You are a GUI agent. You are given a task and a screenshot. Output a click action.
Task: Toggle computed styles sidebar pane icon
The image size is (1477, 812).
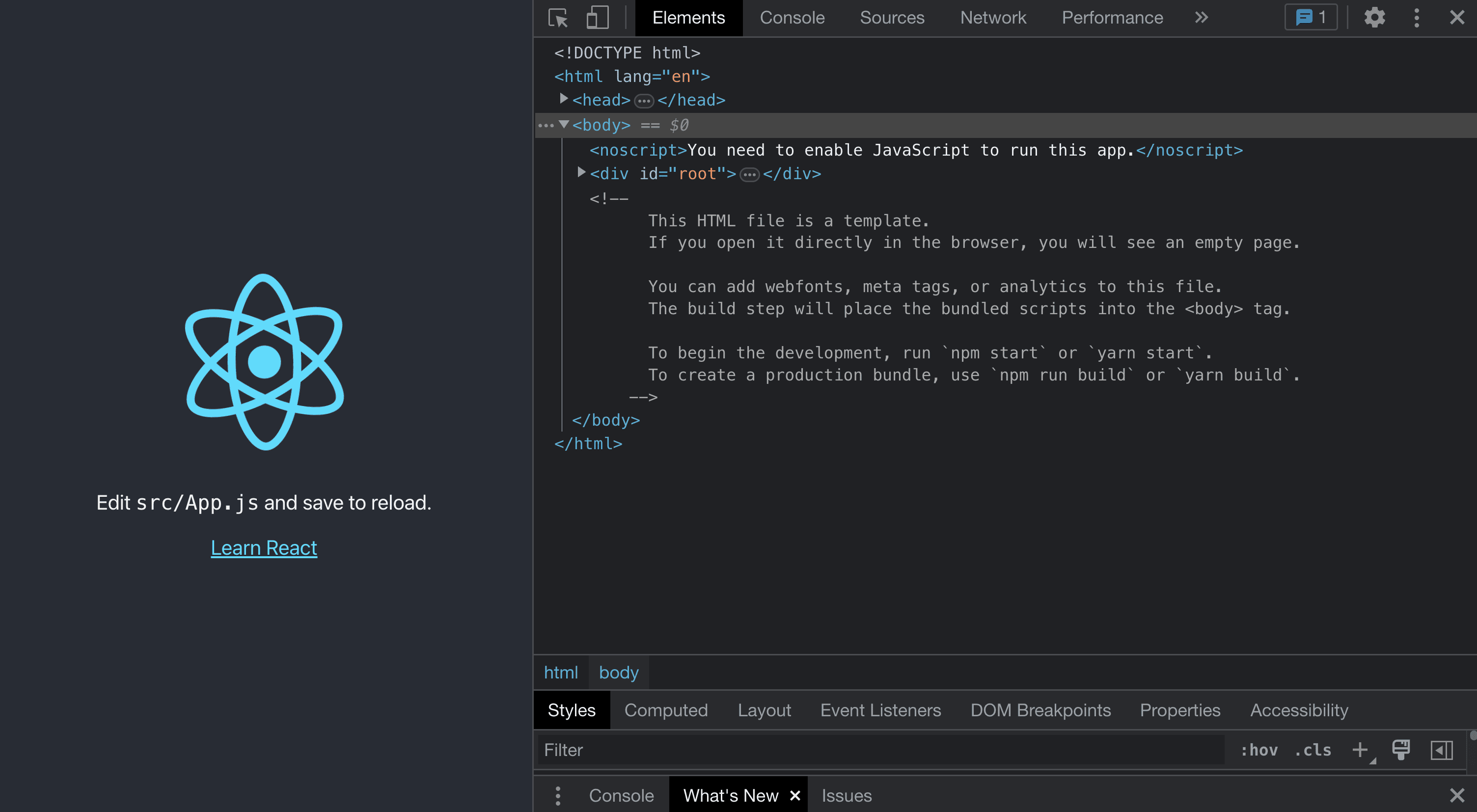1442,750
